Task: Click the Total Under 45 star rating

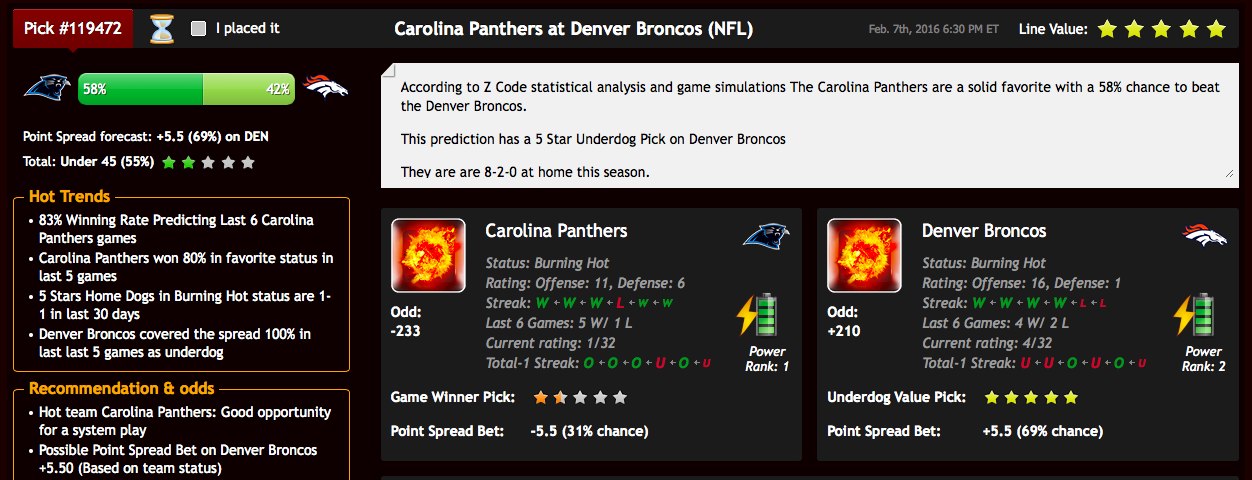Action: tap(208, 162)
